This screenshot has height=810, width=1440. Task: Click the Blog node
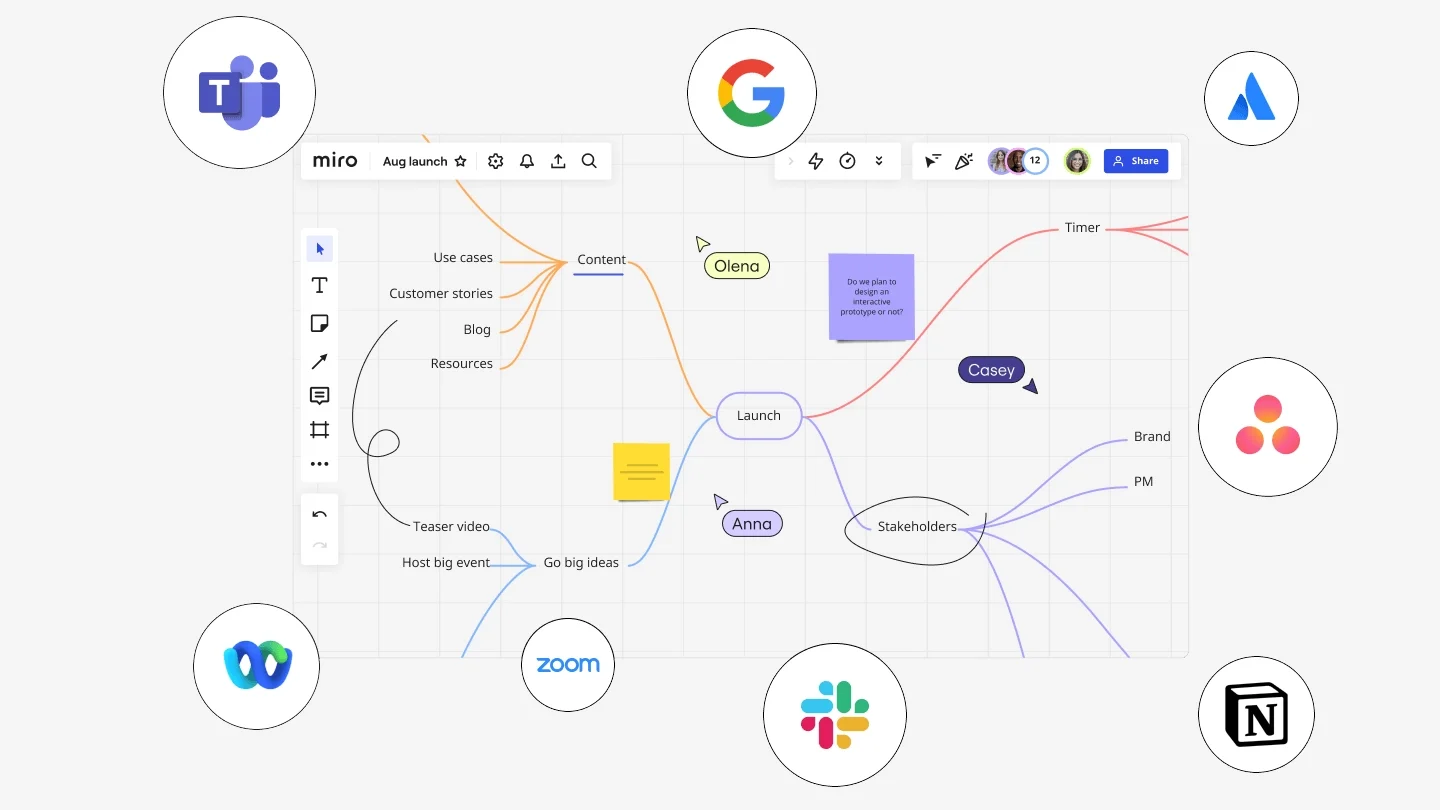point(477,330)
